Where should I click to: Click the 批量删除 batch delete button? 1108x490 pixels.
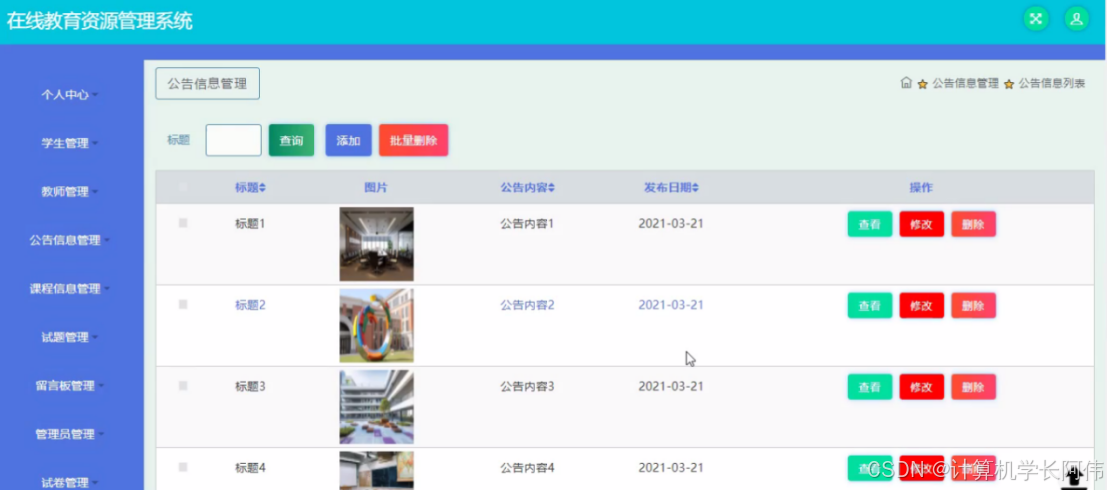click(x=413, y=140)
